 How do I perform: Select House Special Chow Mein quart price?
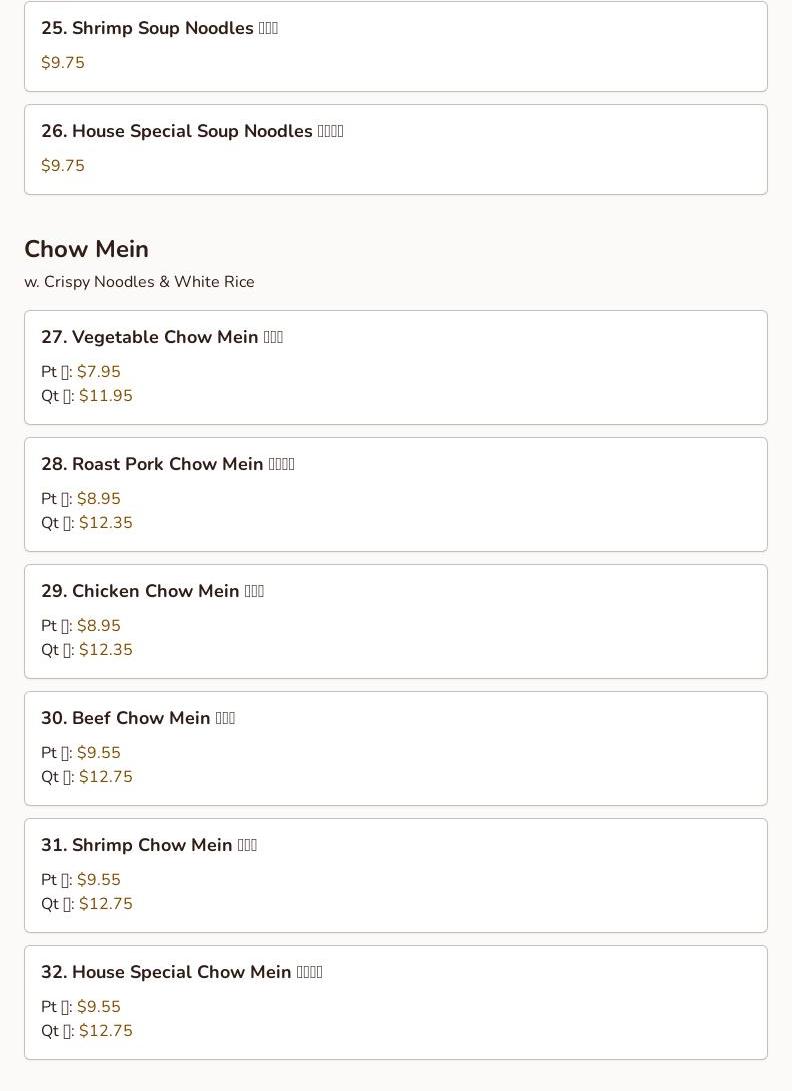coord(106,1030)
